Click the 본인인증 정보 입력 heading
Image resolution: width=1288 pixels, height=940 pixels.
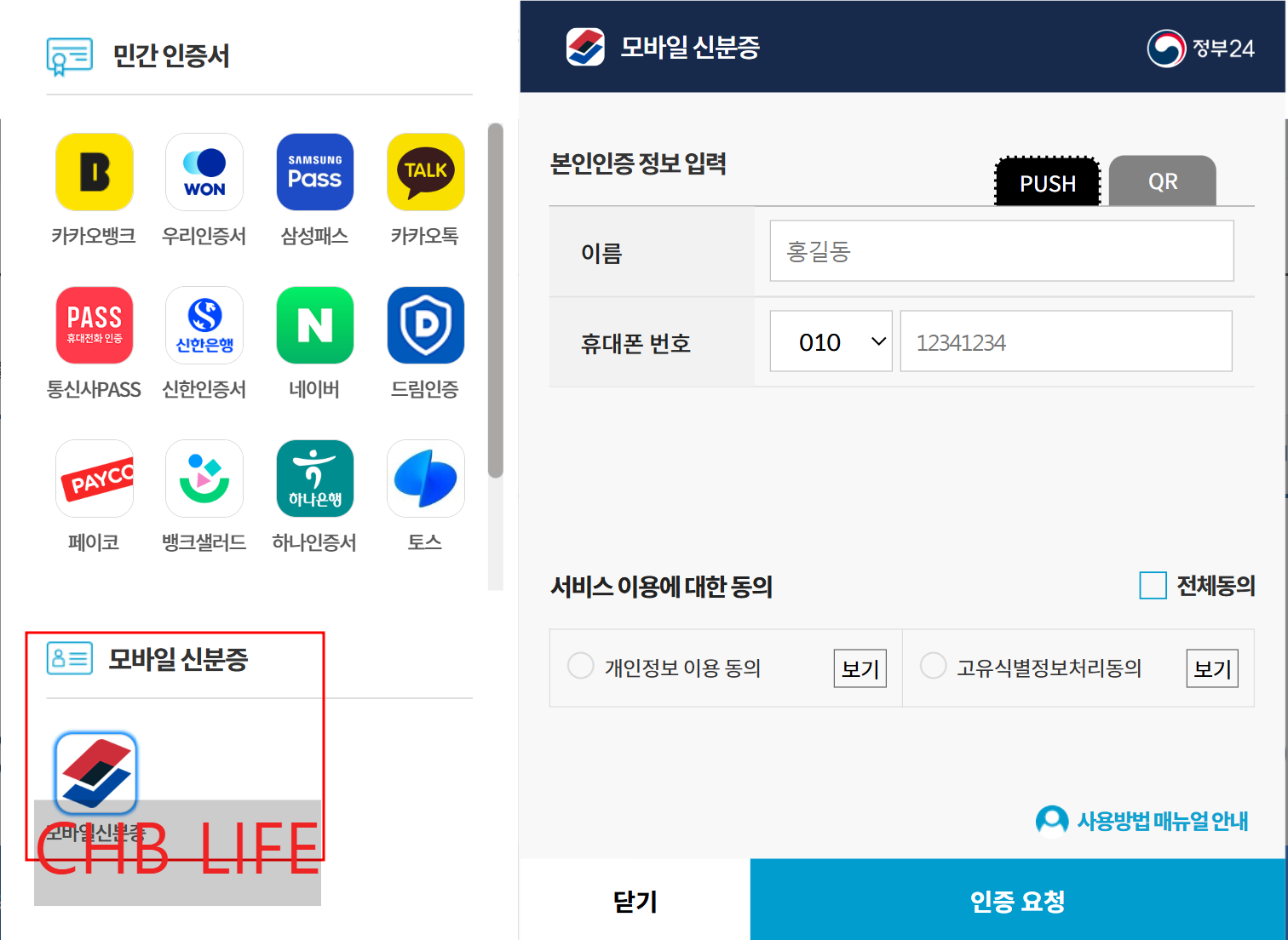pyautogui.click(x=639, y=163)
